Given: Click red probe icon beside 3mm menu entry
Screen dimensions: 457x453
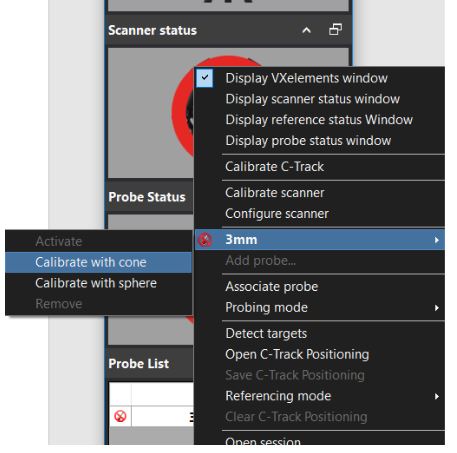Looking at the screenshot, I should [x=205, y=240].
